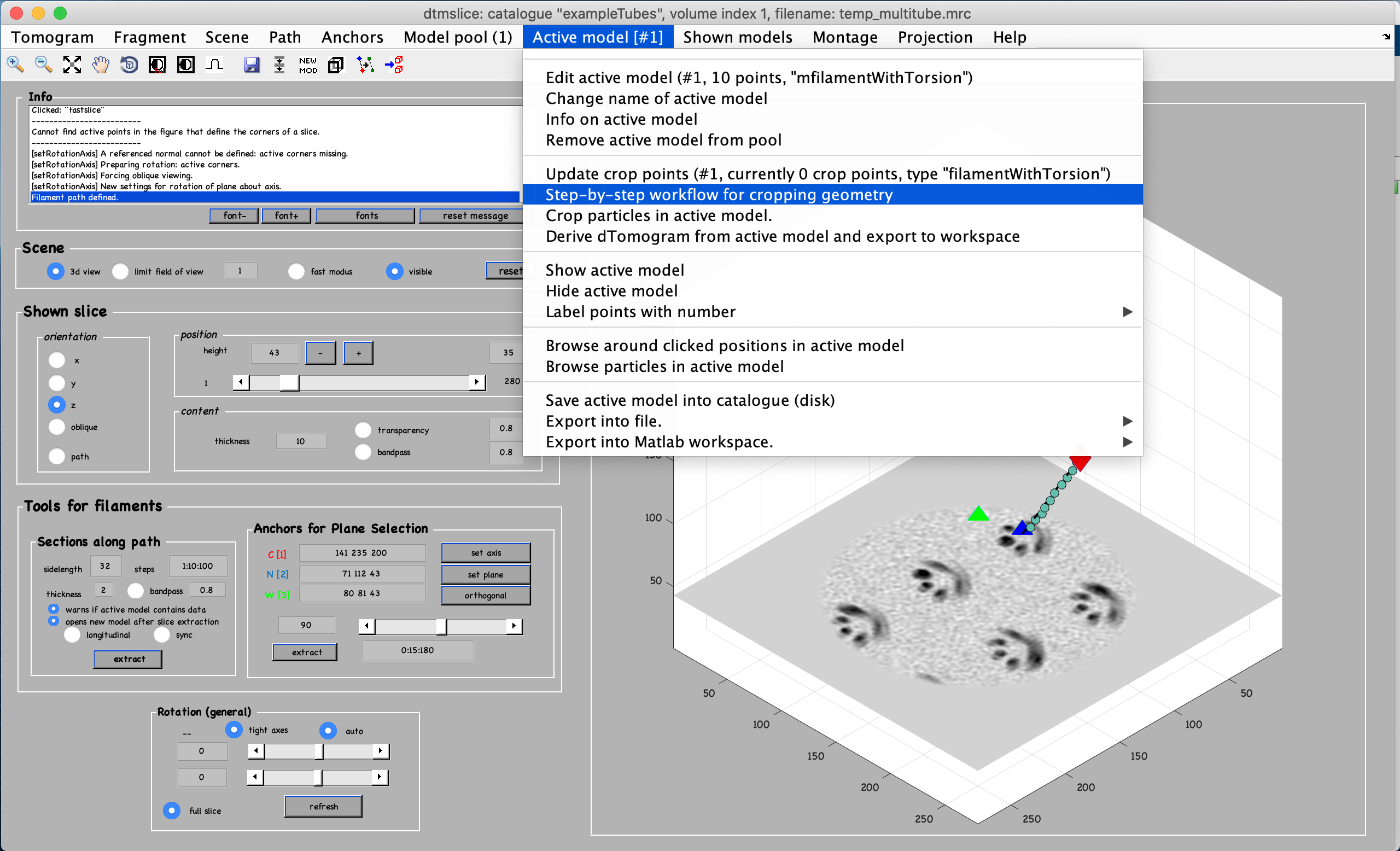Click the blue arrow to red boxes icon

click(394, 65)
